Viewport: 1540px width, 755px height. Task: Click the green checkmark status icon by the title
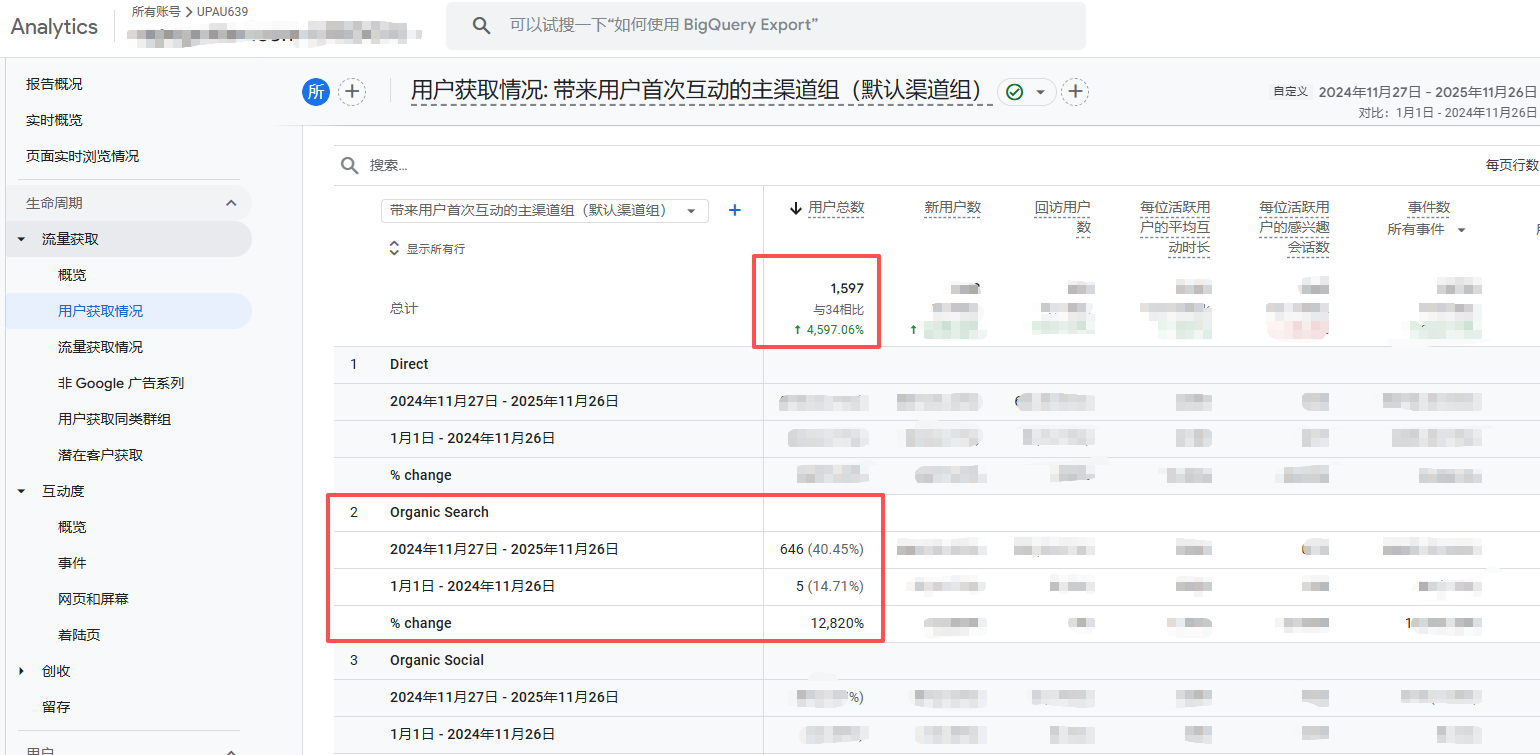pos(1015,92)
